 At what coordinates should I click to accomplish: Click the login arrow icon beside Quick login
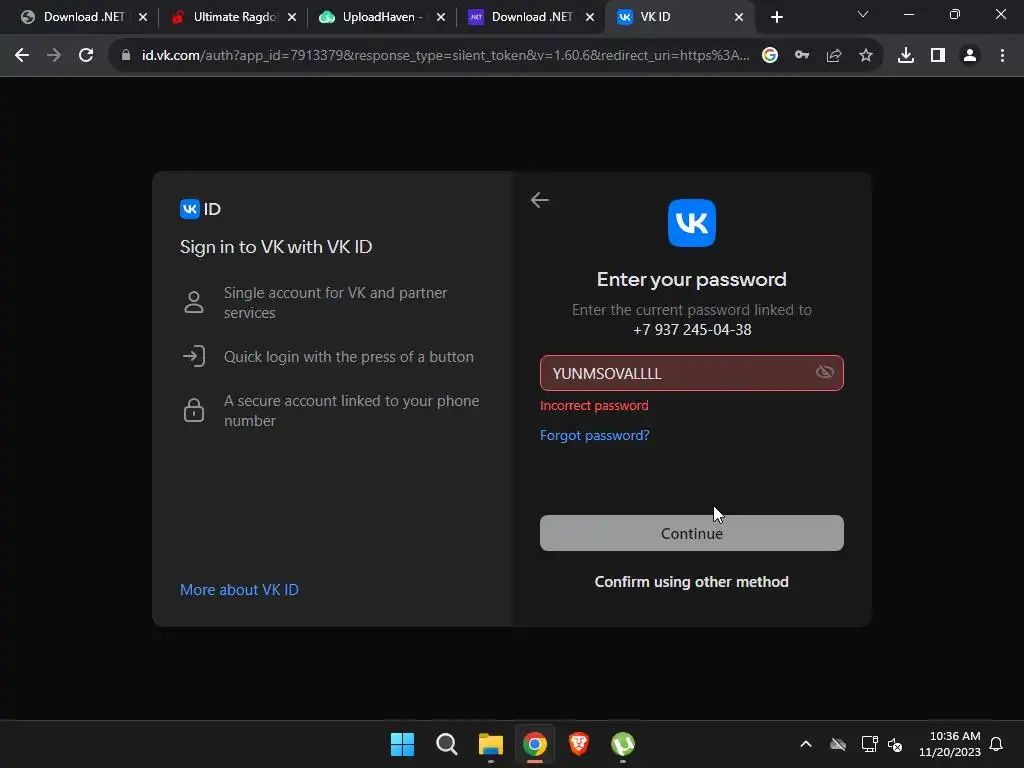click(194, 356)
